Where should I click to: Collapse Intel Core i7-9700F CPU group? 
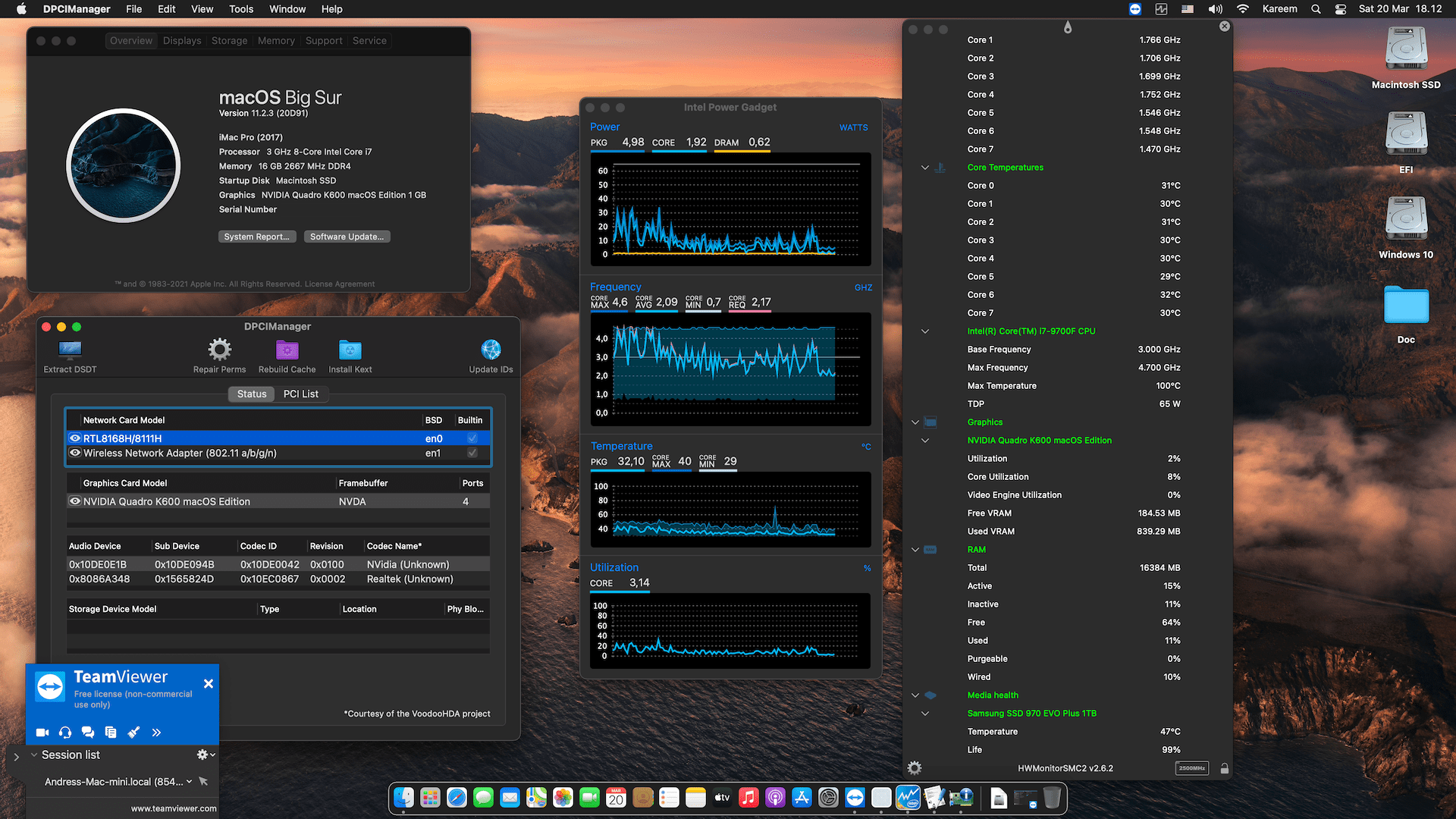tap(925, 331)
